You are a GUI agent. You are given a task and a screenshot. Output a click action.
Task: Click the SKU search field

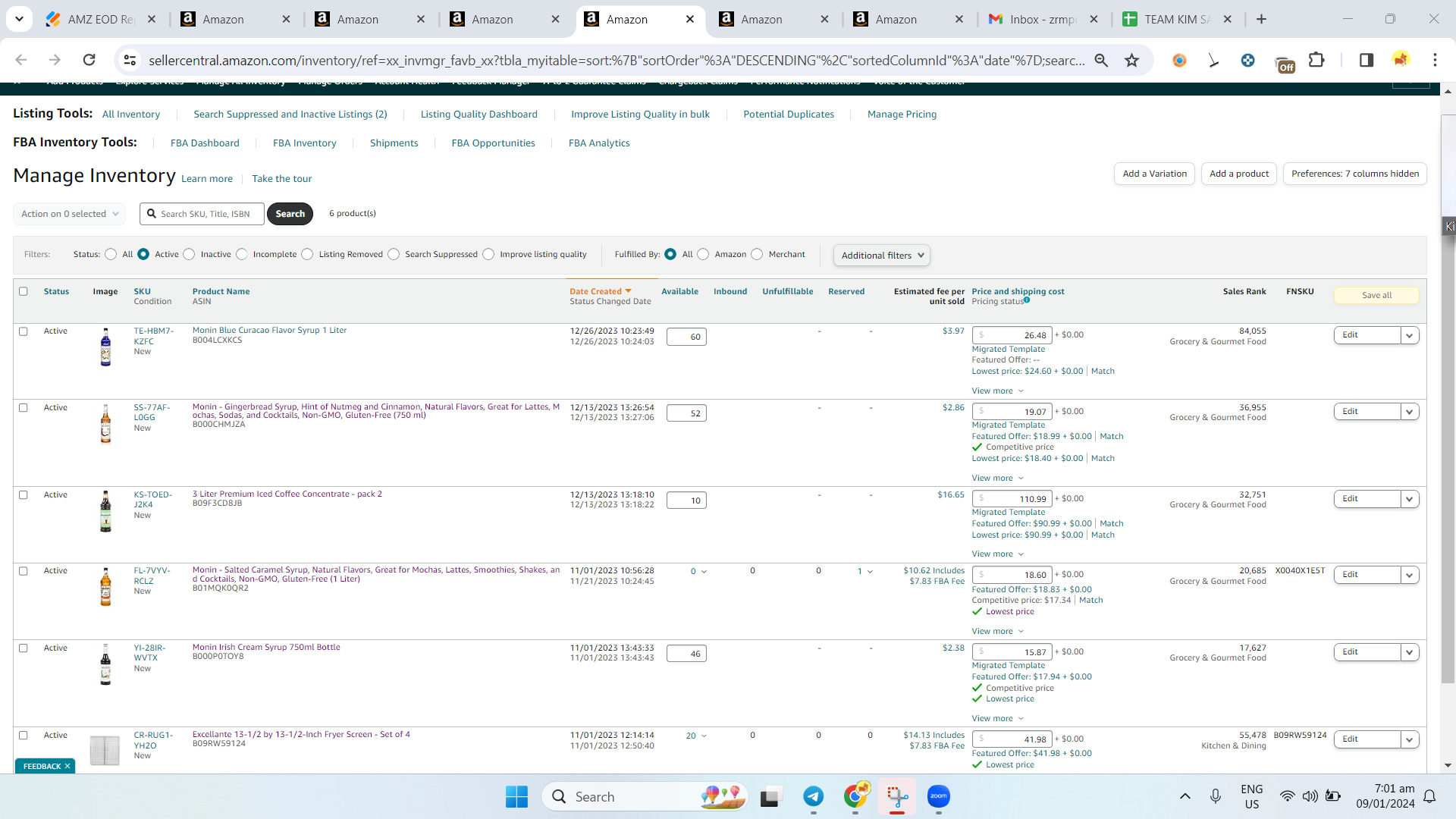tap(202, 214)
